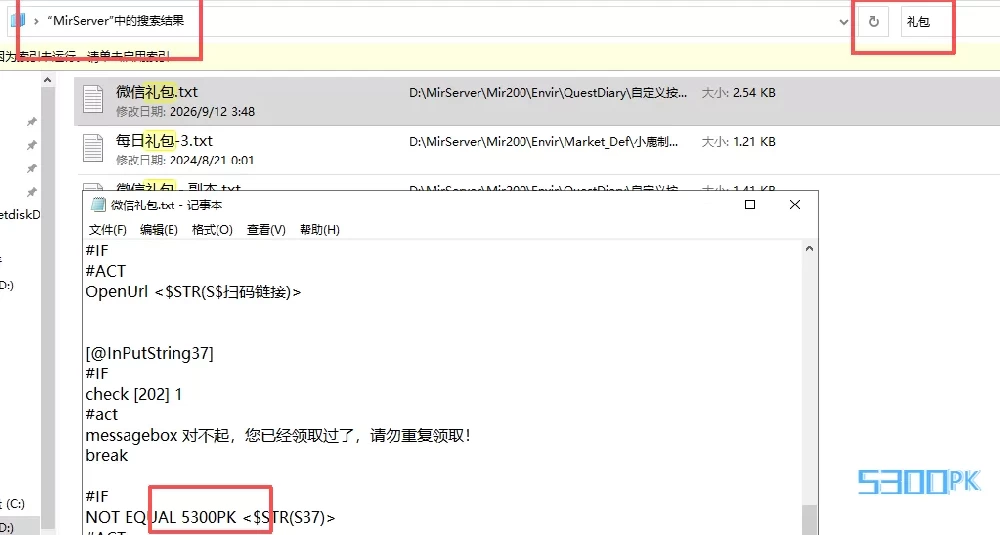The height and width of the screenshot is (535, 1000).
Task: Click the 大小: 1.21 KB size text
Action: (739, 142)
